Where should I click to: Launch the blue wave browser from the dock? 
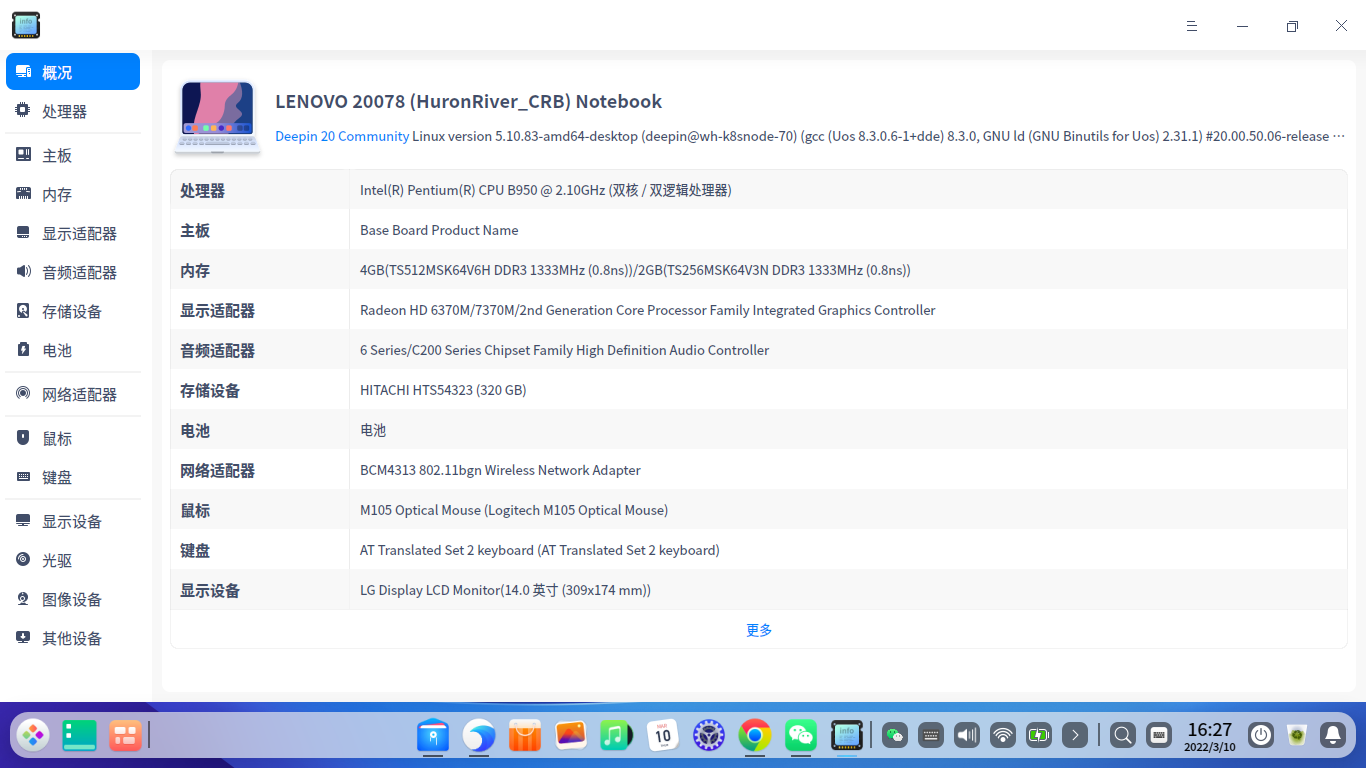click(x=479, y=736)
